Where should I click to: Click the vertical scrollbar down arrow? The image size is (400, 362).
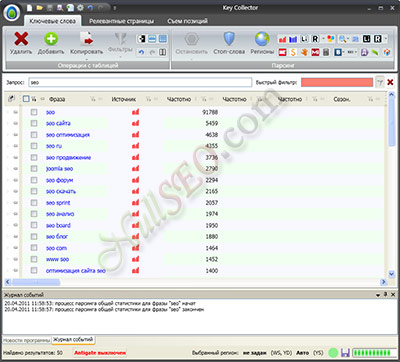pyautogui.click(x=392, y=274)
